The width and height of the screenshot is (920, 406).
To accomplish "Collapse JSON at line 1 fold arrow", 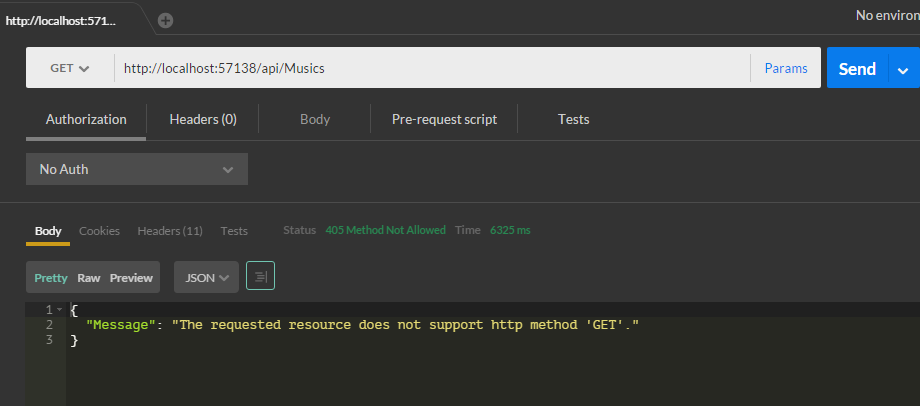I will 61,310.
